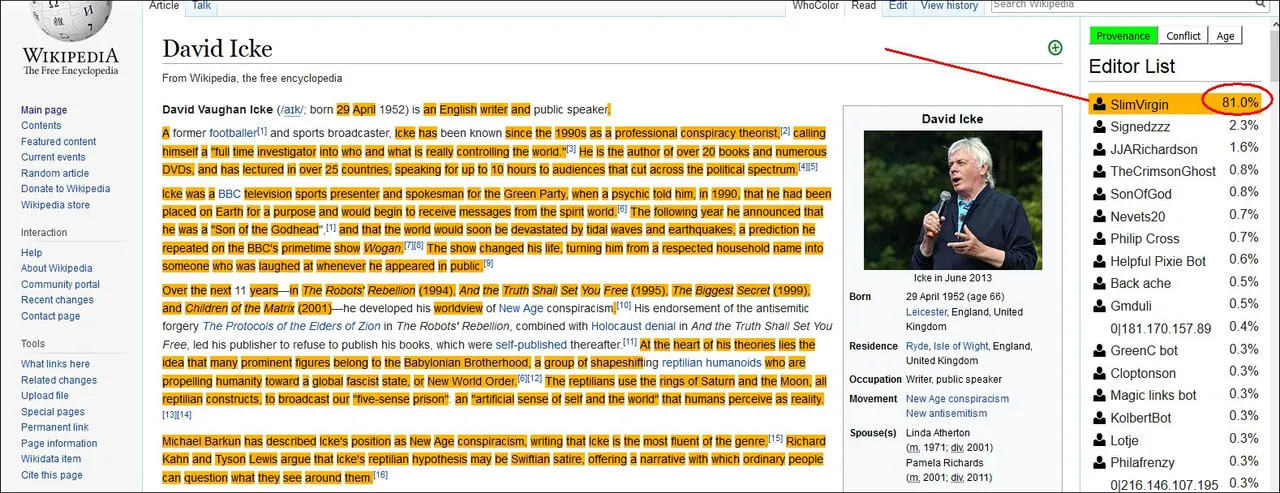Image resolution: width=1280 pixels, height=493 pixels.
Task: Click the user icon beside Gmduli
Action: pos(1100,305)
